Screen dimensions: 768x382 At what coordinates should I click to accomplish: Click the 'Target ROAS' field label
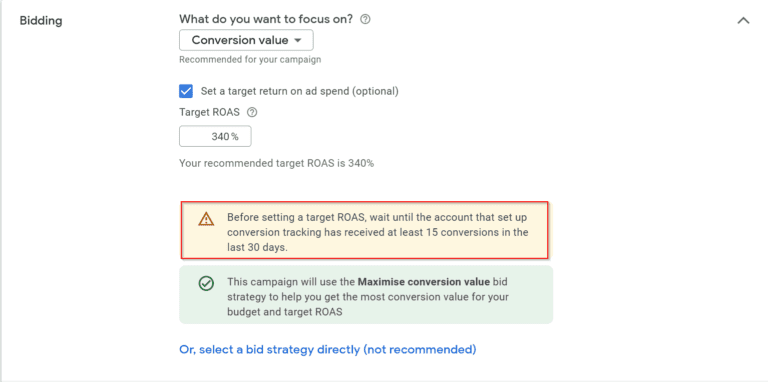pos(210,112)
